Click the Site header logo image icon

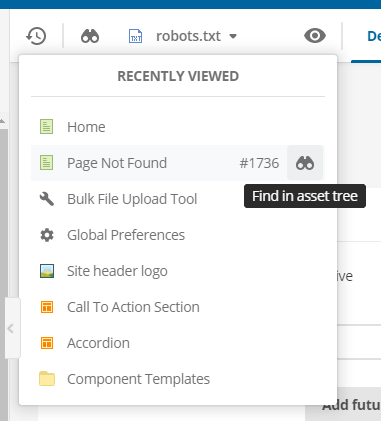[47, 271]
